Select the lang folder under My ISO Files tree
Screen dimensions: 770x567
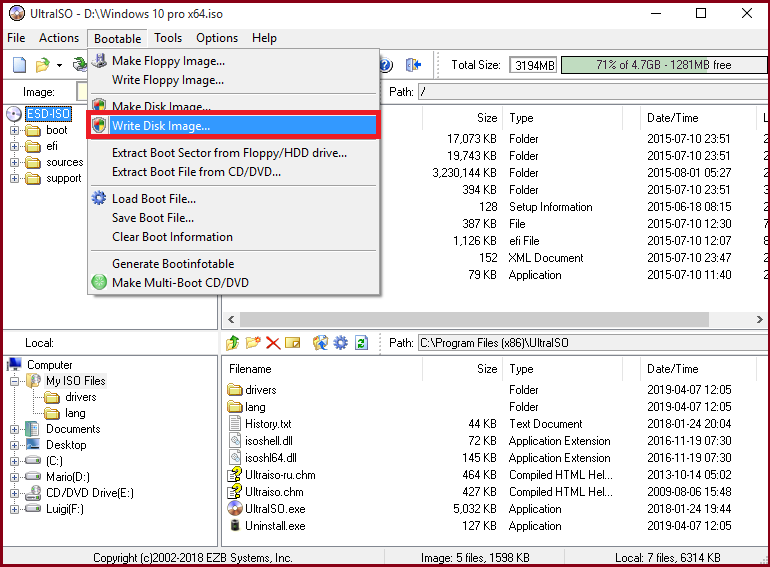click(65, 413)
